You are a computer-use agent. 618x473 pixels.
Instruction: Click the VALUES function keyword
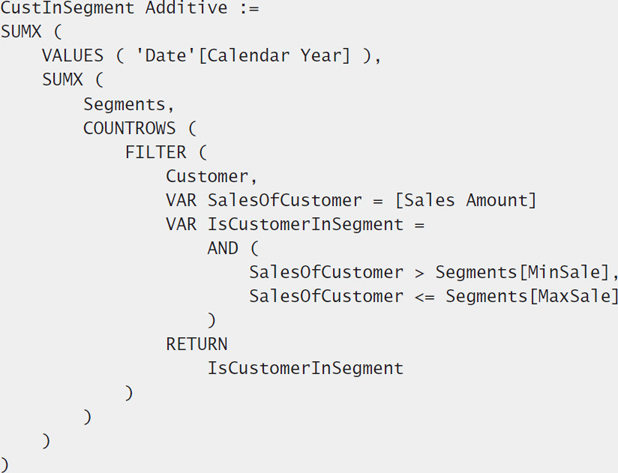point(73,56)
